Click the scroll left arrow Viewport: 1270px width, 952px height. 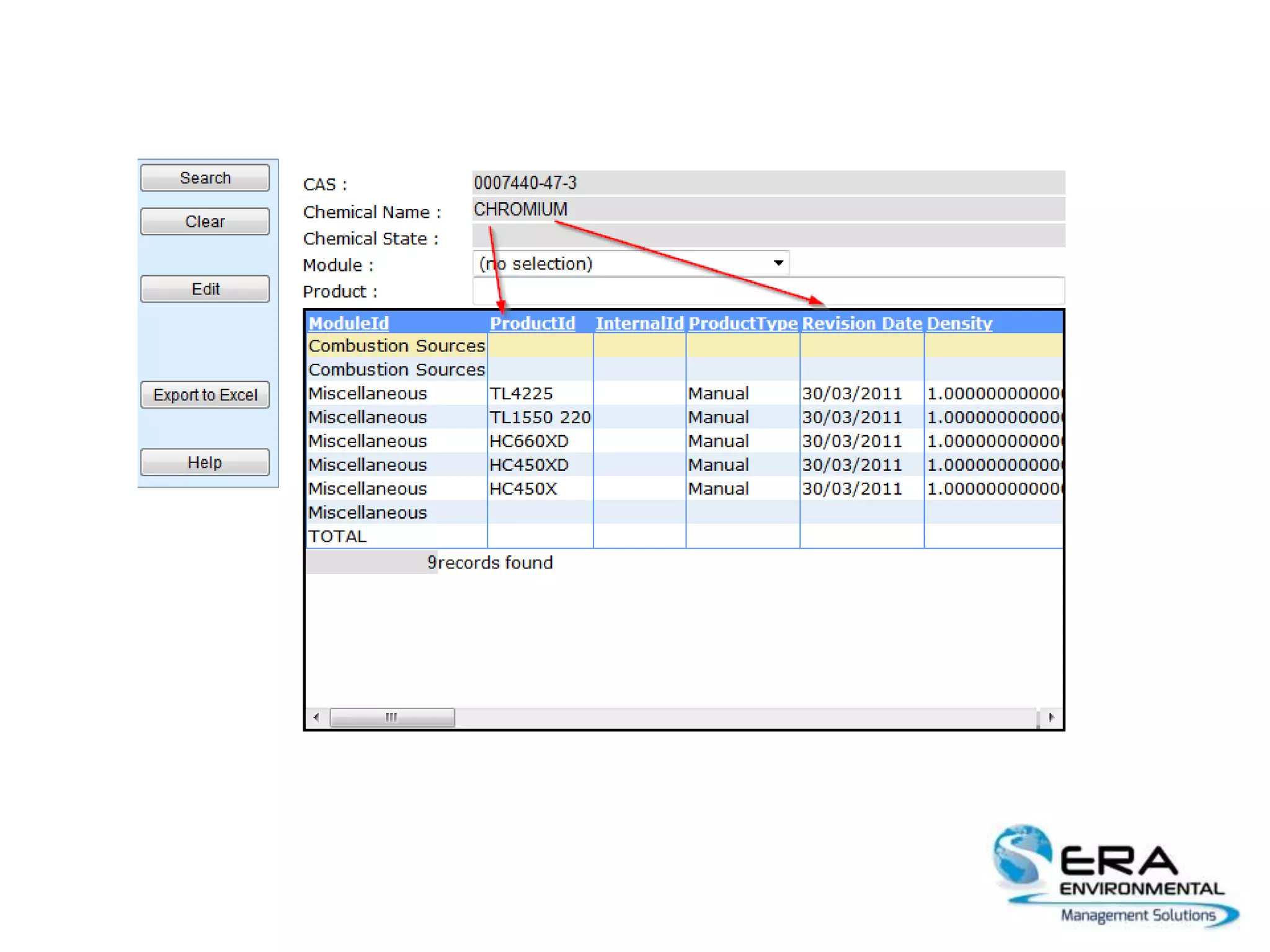[x=317, y=717]
